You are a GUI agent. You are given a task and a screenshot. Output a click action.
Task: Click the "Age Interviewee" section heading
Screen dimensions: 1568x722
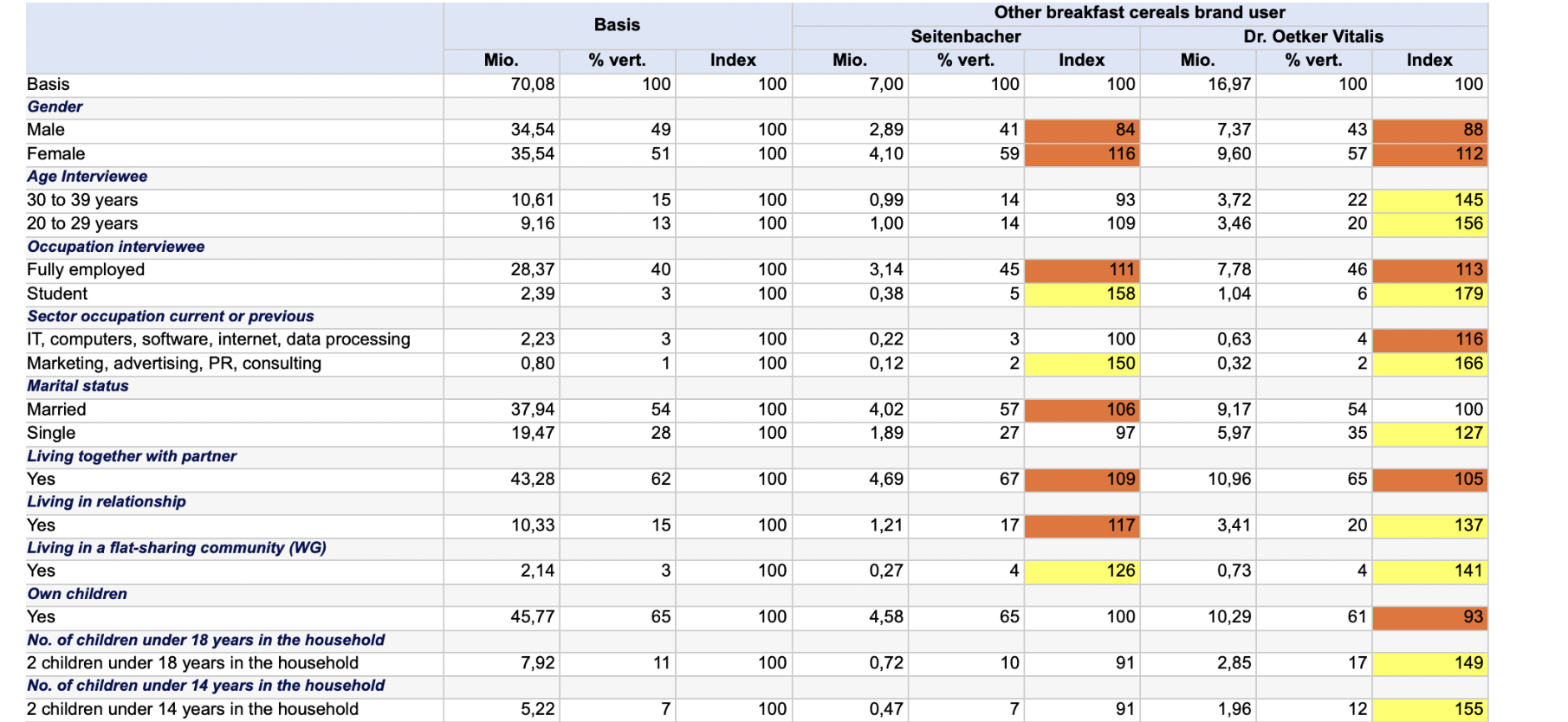(87, 177)
